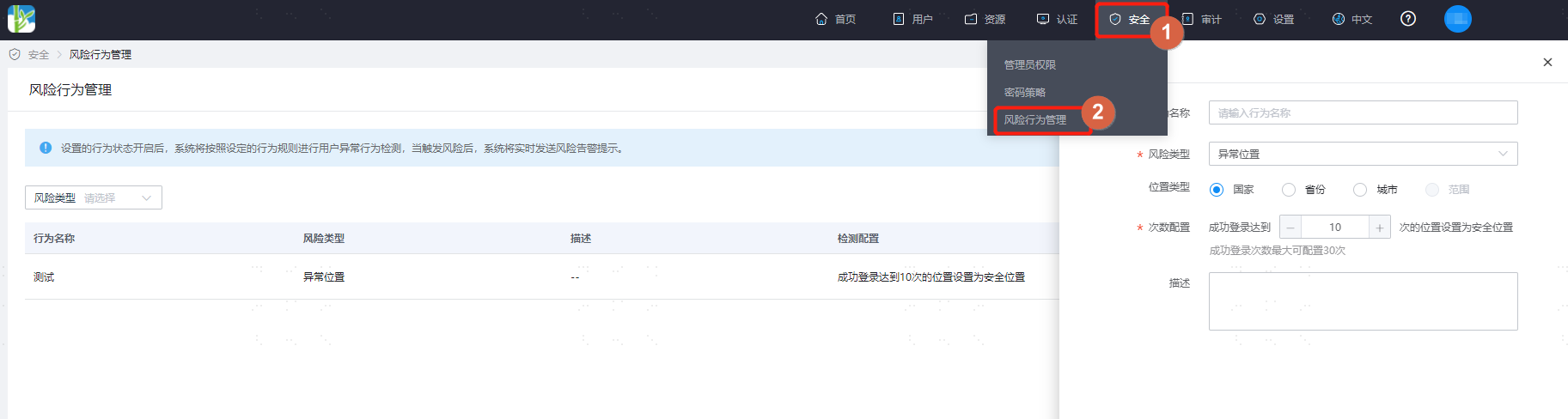The image size is (1568, 419).
Task: Select 风险行为管理 menu entry
Action: (x=1035, y=120)
